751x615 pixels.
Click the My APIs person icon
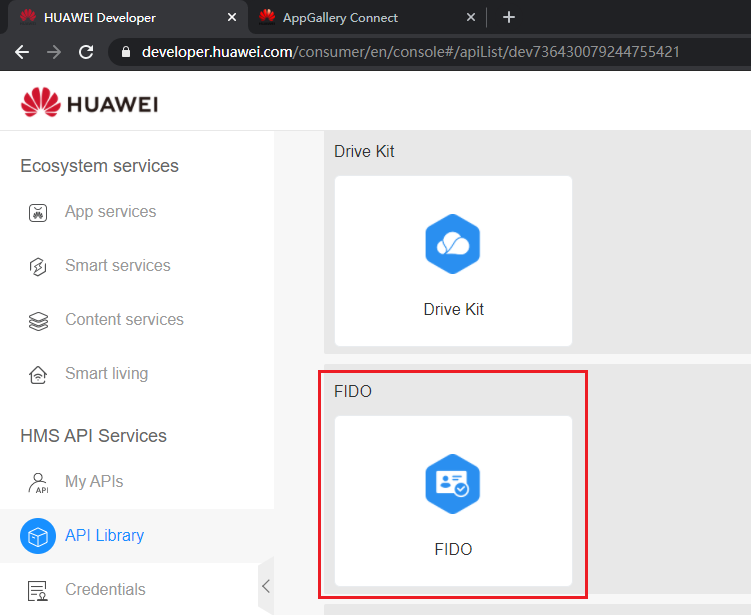[x=38, y=482]
